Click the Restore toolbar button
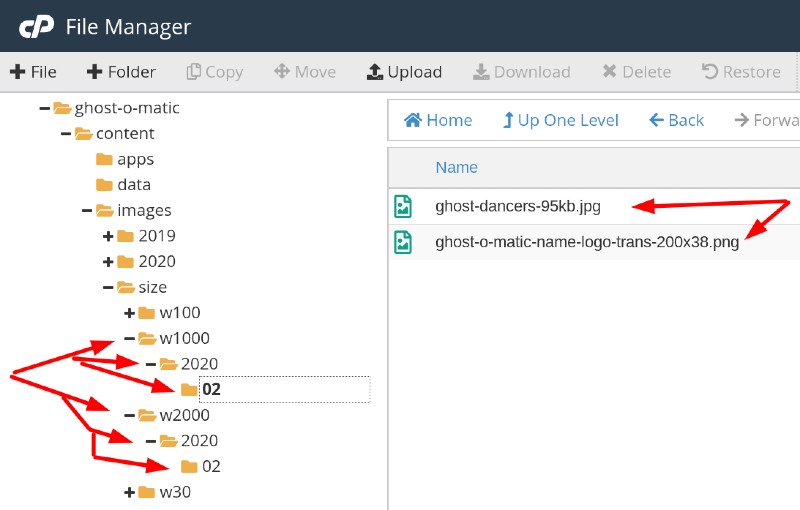The height and width of the screenshot is (510, 800). coord(741,72)
